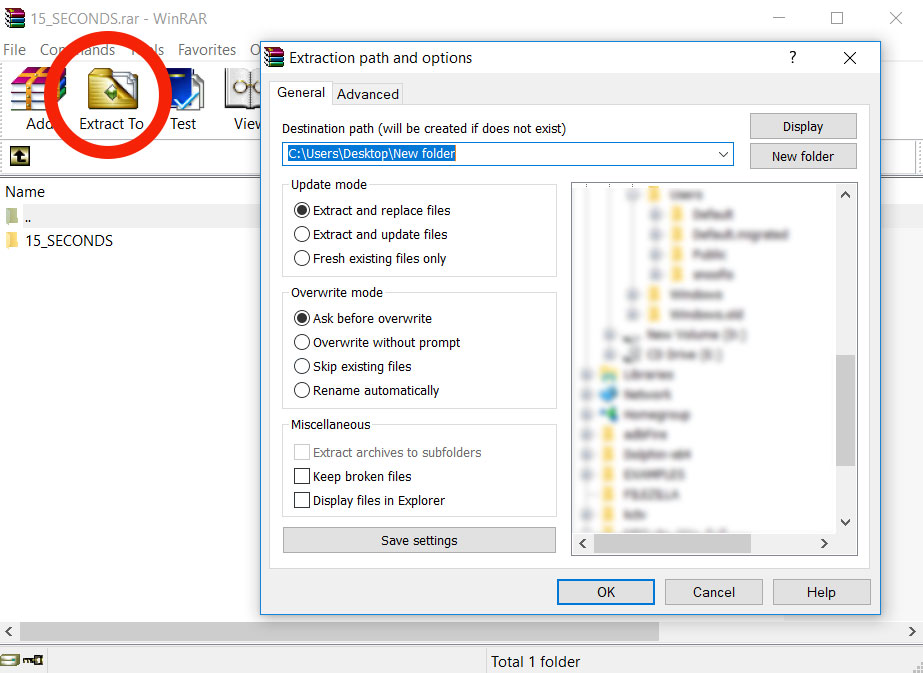
Task: Click folder tree horizontal scrollbar thumb
Action: [672, 543]
